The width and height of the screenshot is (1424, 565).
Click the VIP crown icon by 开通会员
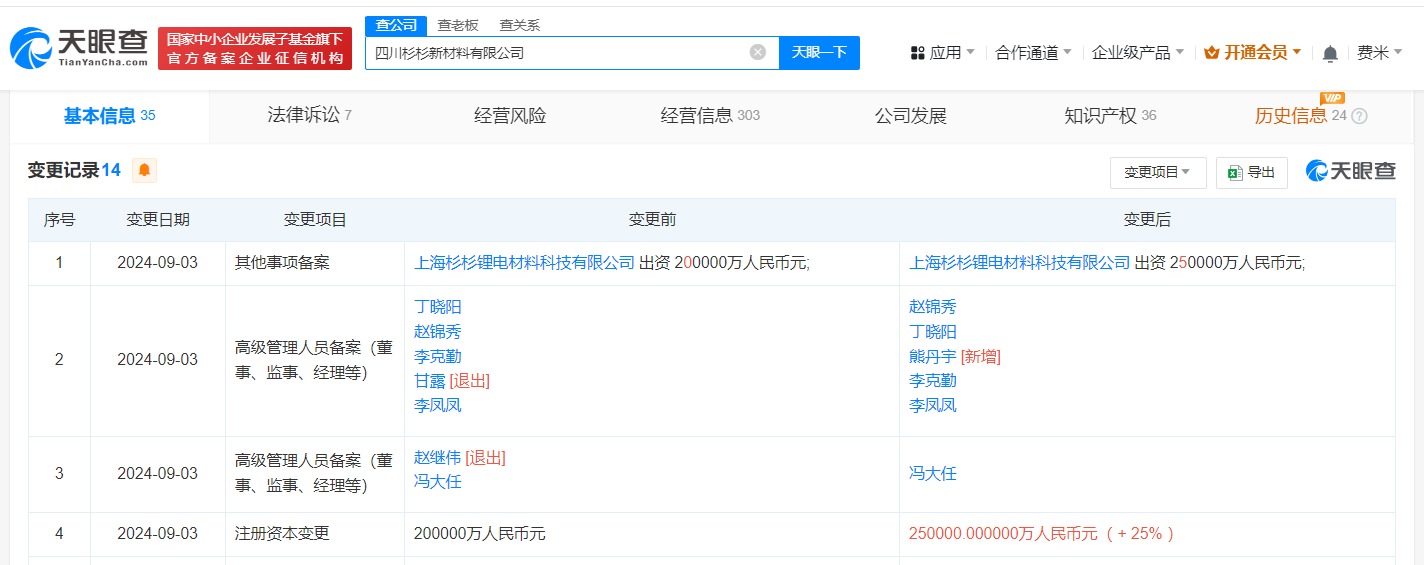[x=1211, y=53]
